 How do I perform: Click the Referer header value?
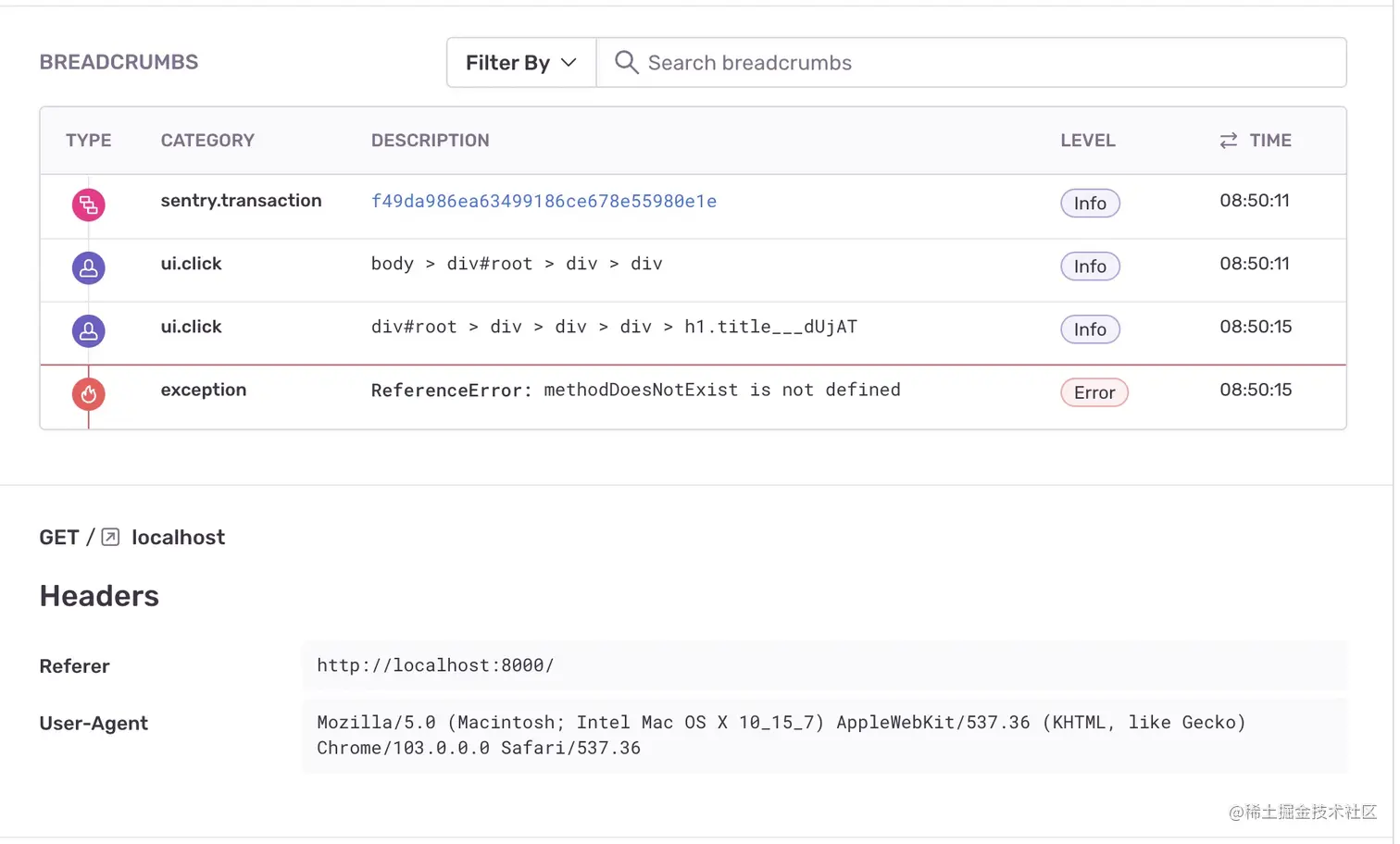click(x=435, y=665)
